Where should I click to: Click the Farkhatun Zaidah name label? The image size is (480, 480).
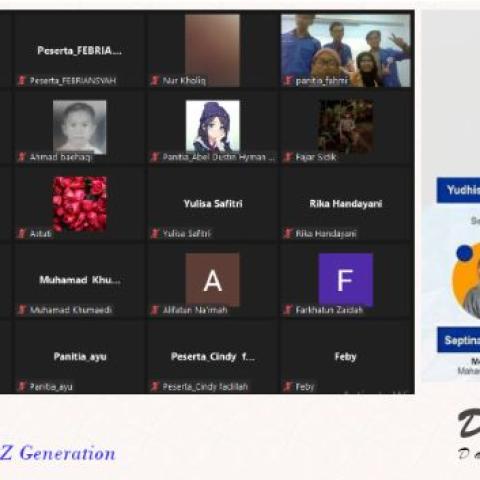(x=329, y=310)
